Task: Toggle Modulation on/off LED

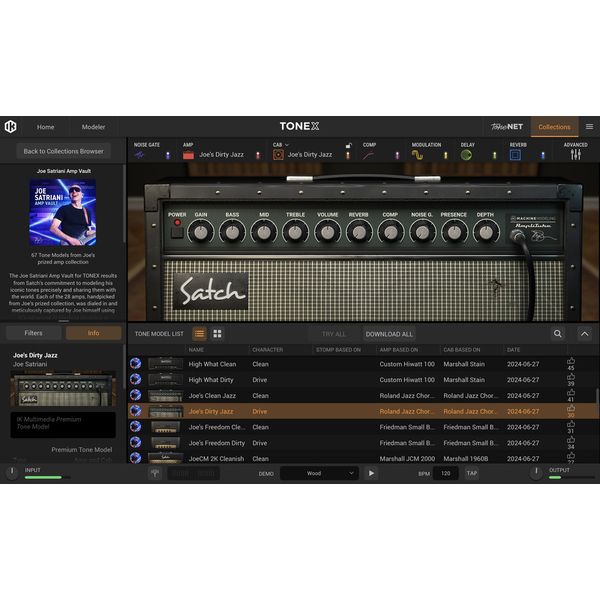Action: [445, 155]
